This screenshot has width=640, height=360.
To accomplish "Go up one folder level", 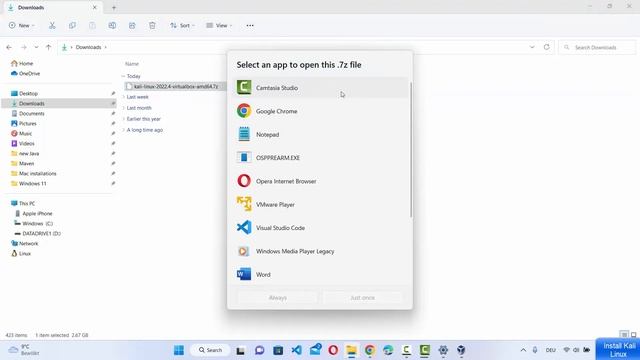I will (x=49, y=47).
